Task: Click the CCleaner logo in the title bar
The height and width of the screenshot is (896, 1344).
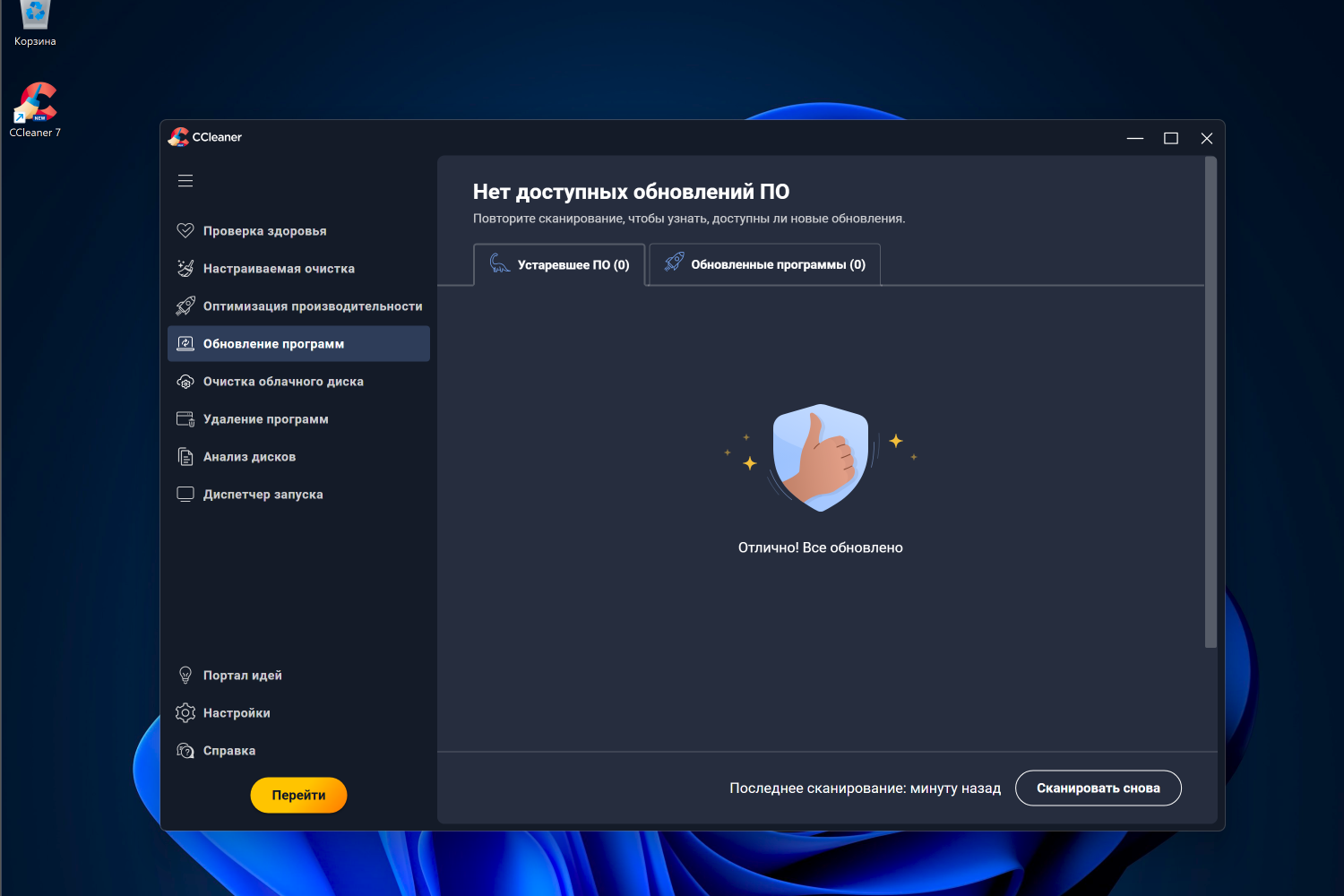Action: (x=179, y=137)
